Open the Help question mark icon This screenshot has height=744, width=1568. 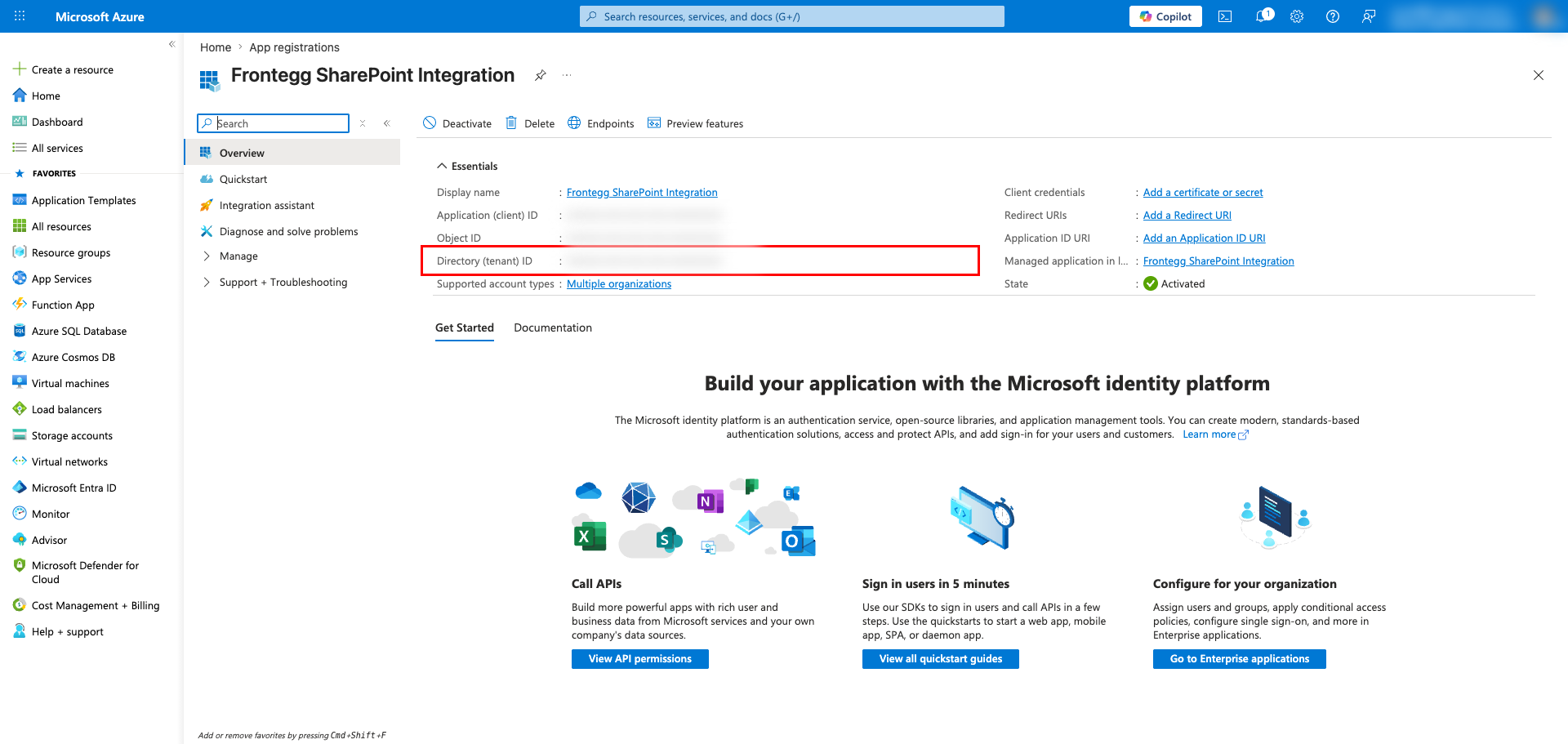tap(1333, 16)
